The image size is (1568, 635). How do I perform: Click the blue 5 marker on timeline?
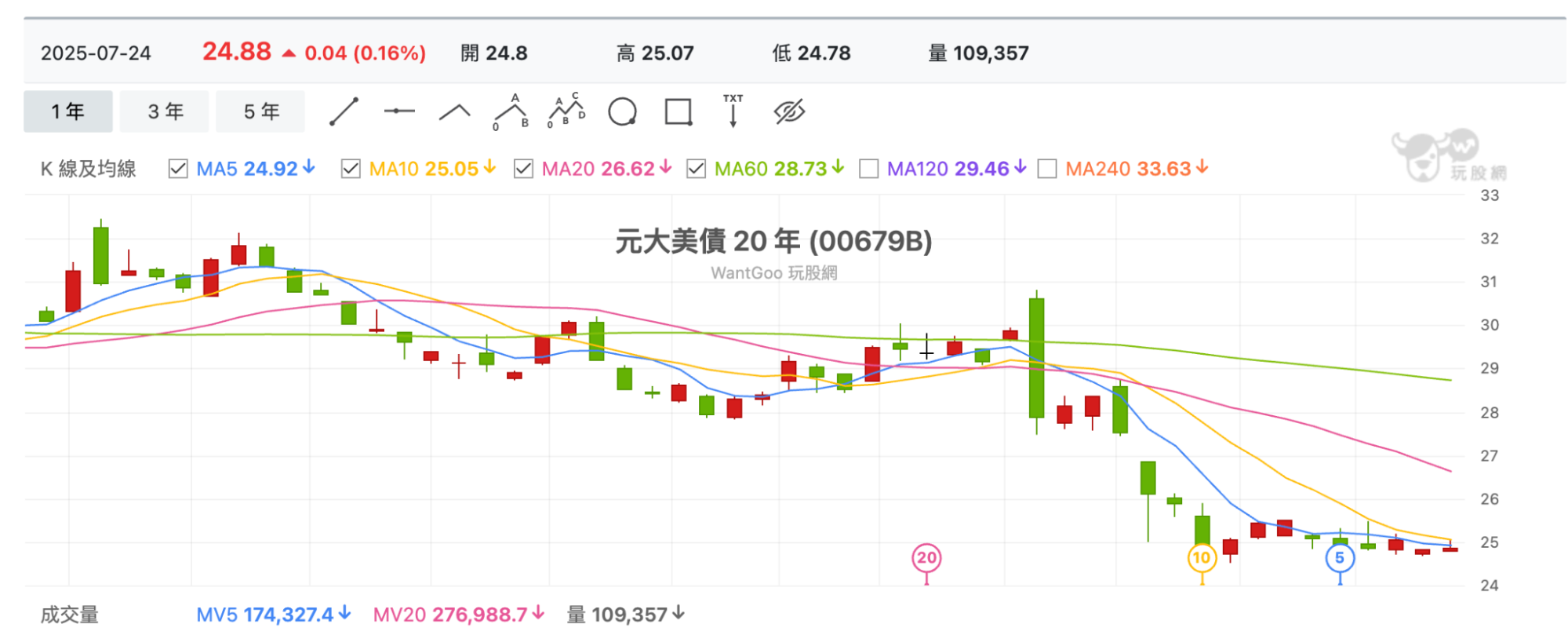click(x=1340, y=558)
